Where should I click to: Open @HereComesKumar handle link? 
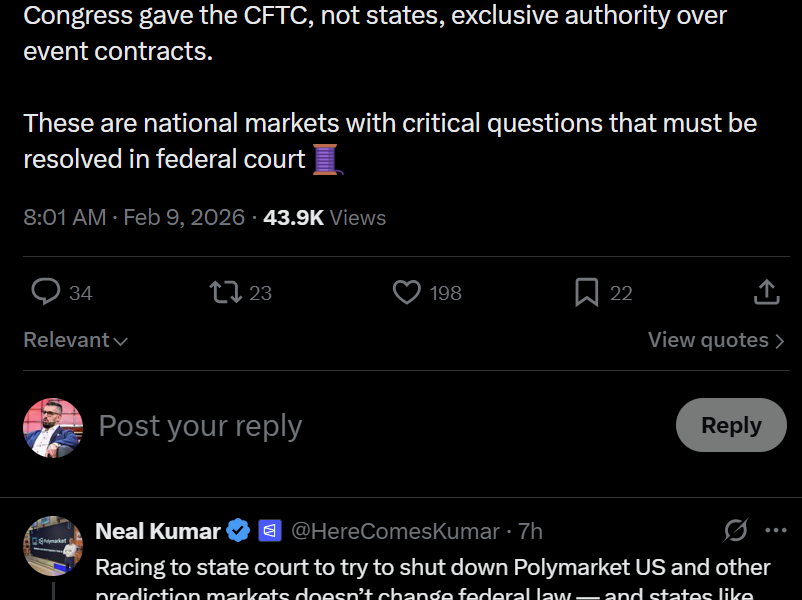395,531
